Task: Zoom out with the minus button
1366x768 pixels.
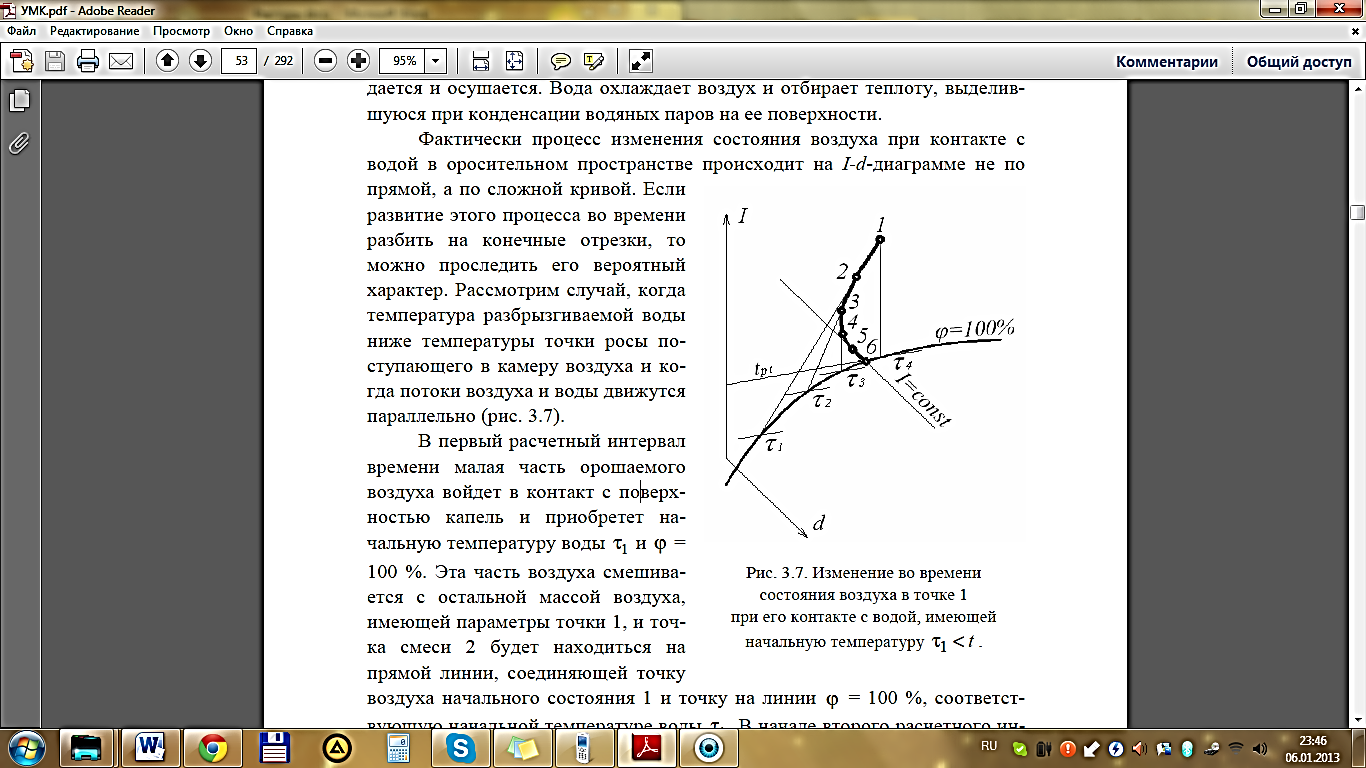Action: click(325, 61)
